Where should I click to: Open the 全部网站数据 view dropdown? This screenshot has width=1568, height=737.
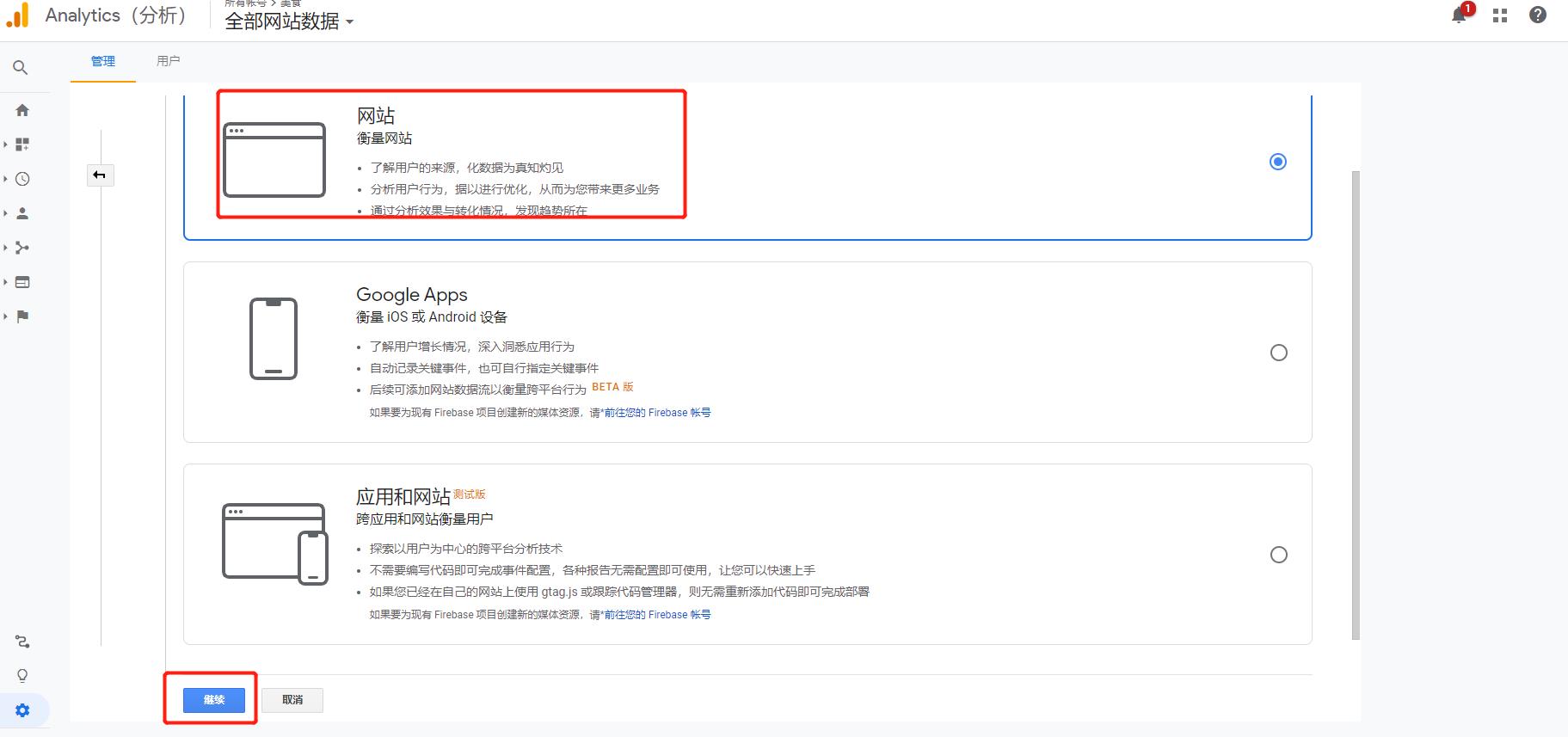coord(289,21)
